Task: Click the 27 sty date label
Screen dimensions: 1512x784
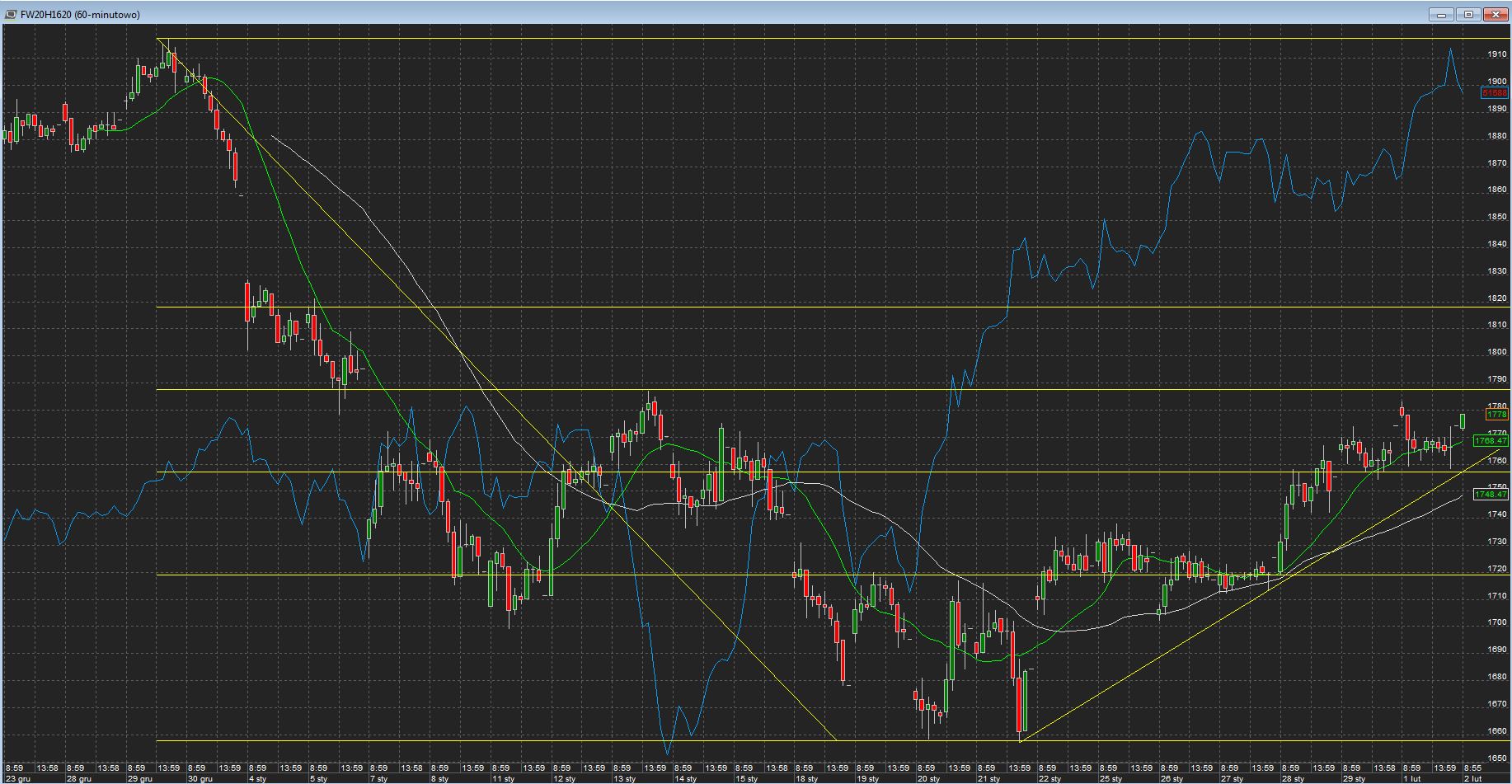Action: tap(1232, 778)
